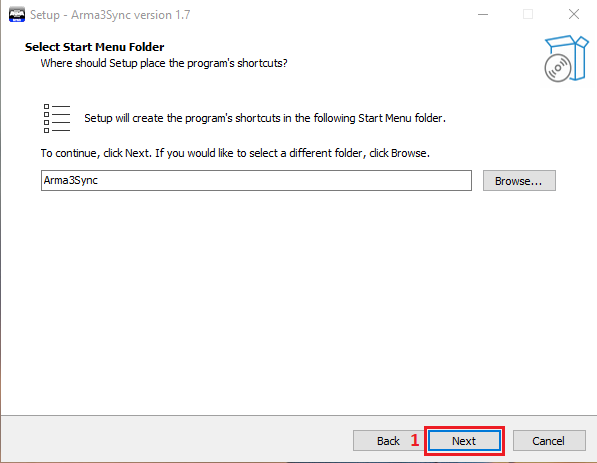Go back with the Back button
The width and height of the screenshot is (597, 463).
388,441
